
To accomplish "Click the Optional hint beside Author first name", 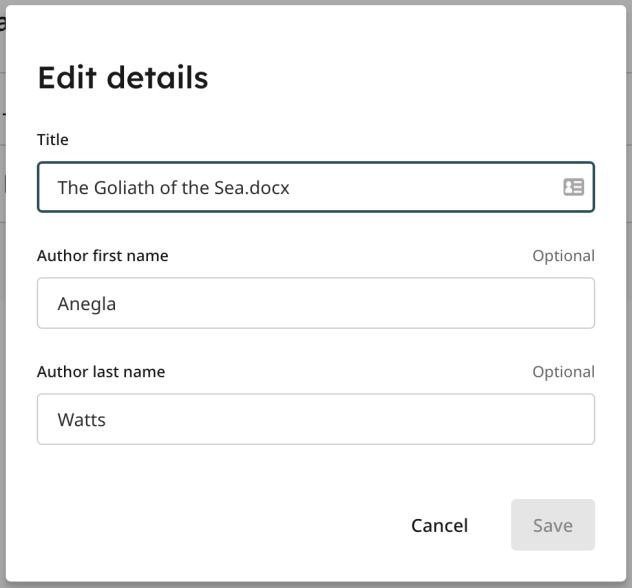I will tap(563, 256).
